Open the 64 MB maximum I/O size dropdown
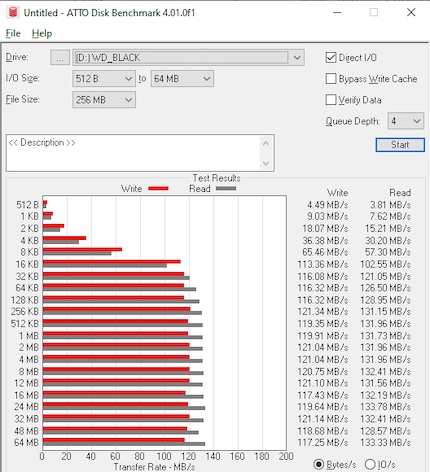The width and height of the screenshot is (430, 472). 182,79
